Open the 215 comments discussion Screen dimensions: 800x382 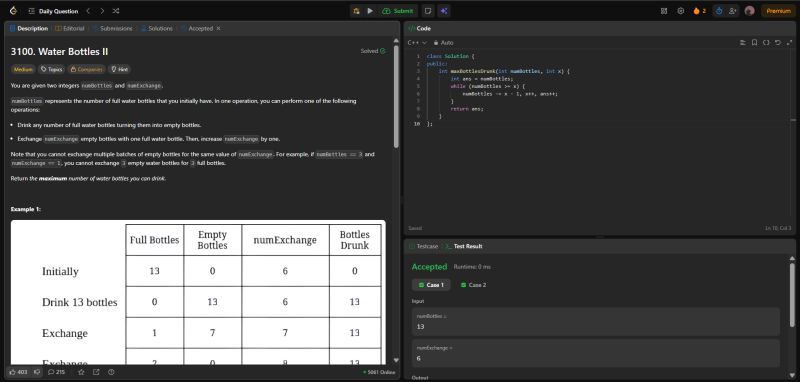click(x=57, y=372)
